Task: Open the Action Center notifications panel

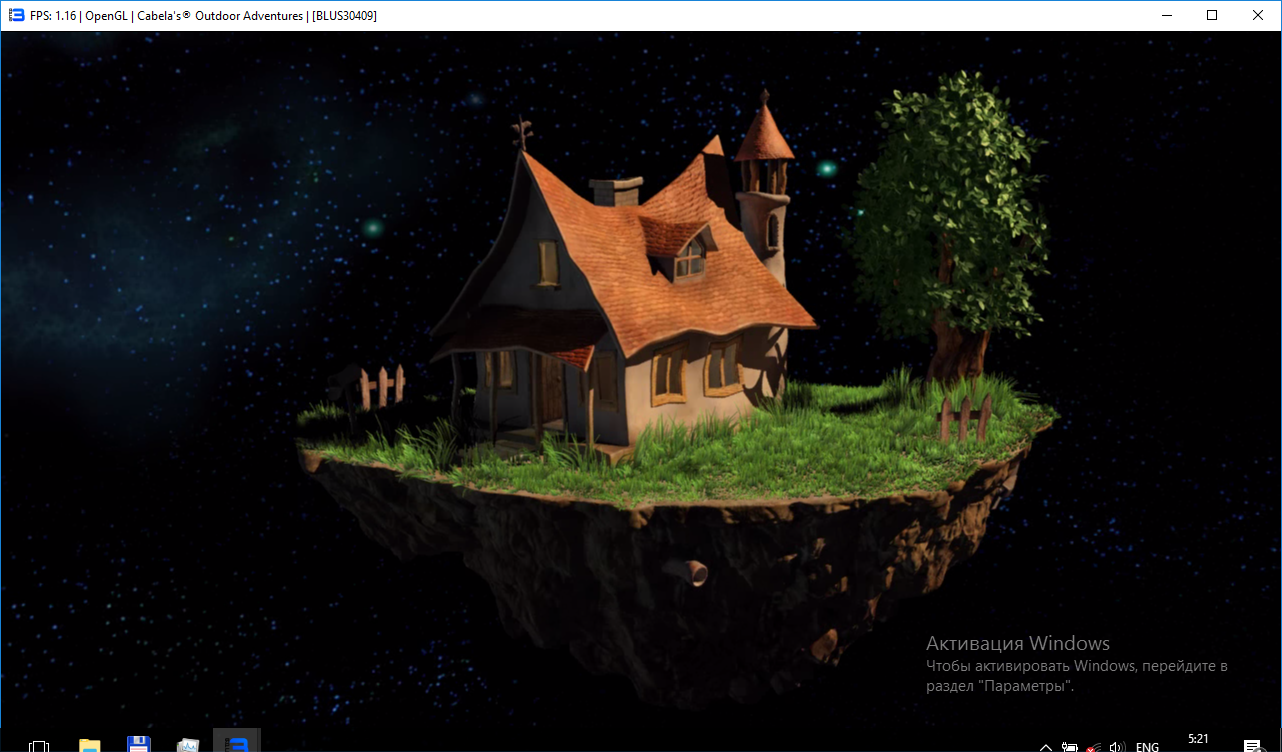Action: [x=1251, y=746]
